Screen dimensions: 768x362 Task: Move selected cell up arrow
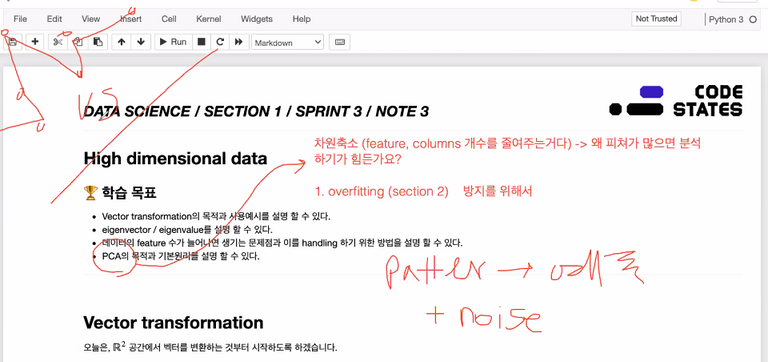[x=121, y=42]
